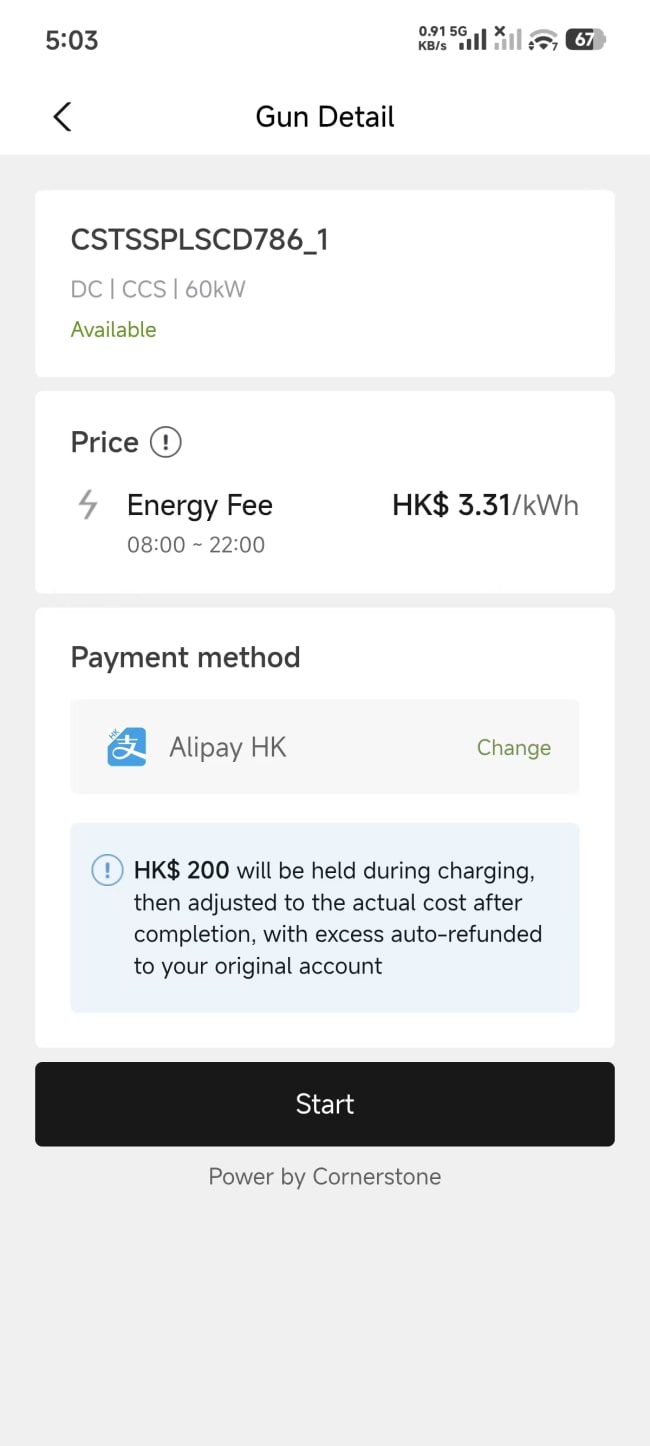This screenshot has width=650, height=1446.
Task: Tap the 08:00 ~ 22:00 time range
Action: [196, 545]
